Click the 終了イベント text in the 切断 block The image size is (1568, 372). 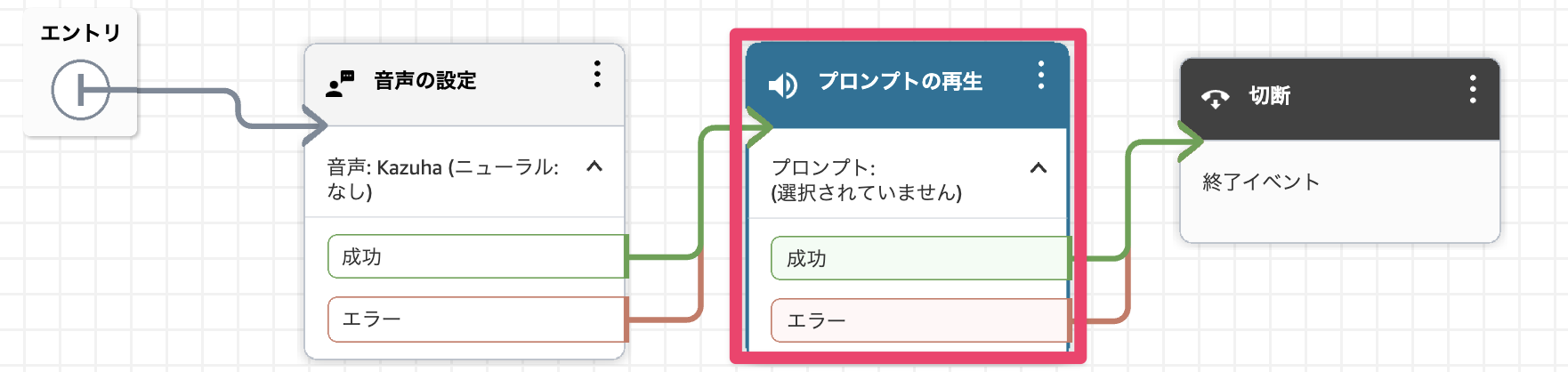pos(1261,182)
